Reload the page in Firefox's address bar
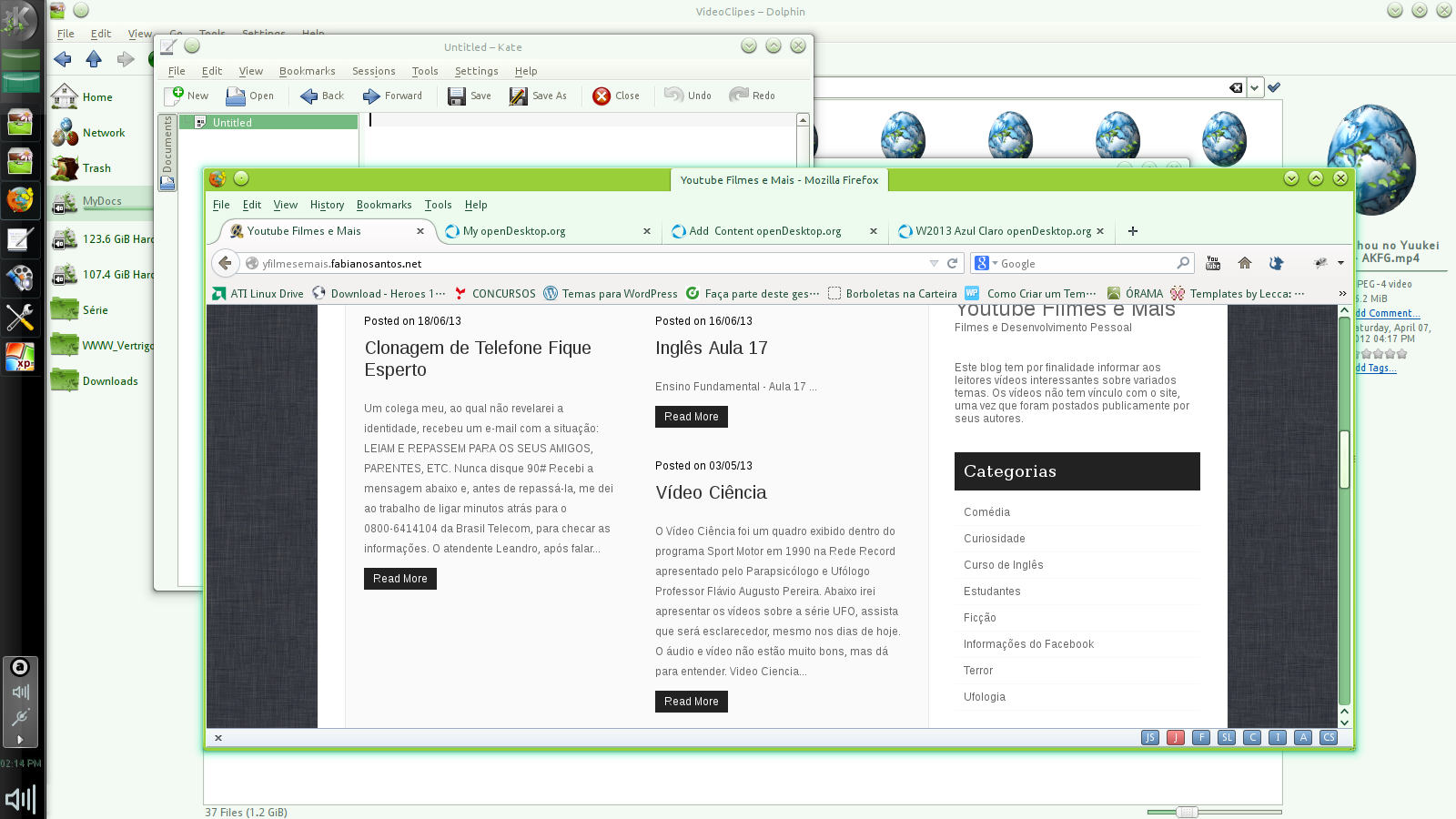Viewport: 1456px width, 819px height. pyautogui.click(x=953, y=263)
